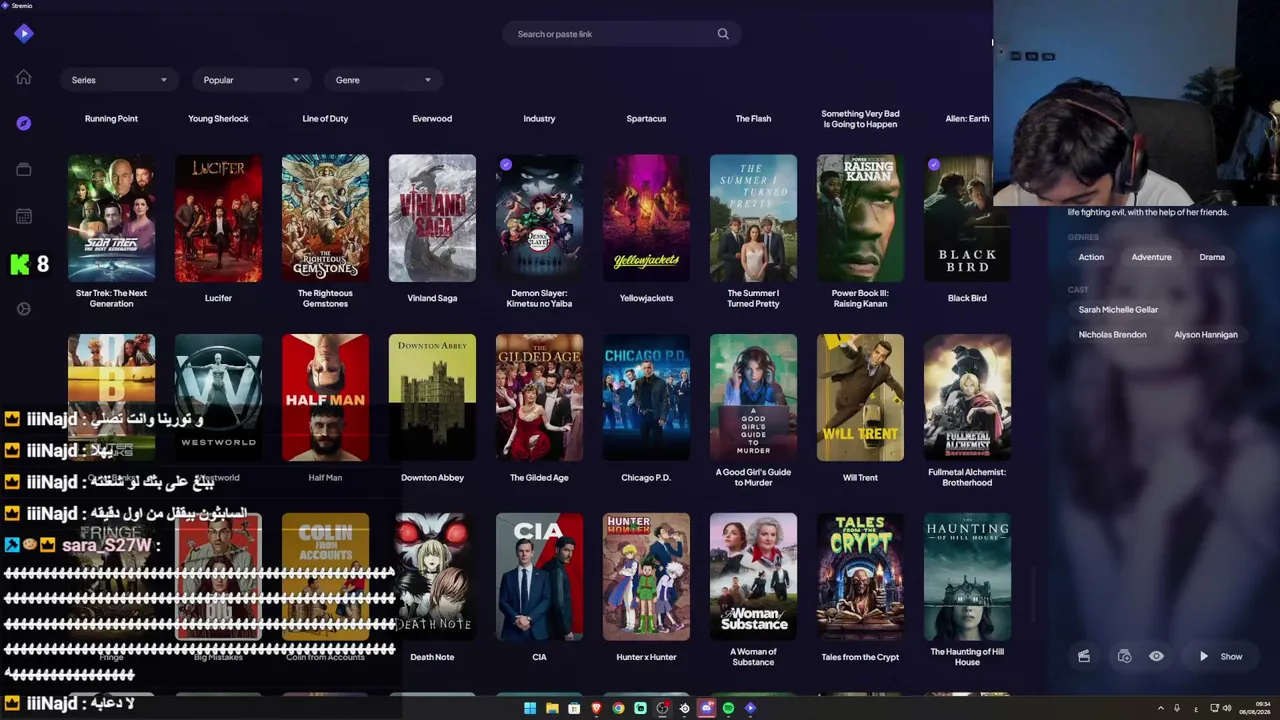Open the volume tray icon
Viewport: 1280px width, 720px height.
pyautogui.click(x=1228, y=708)
